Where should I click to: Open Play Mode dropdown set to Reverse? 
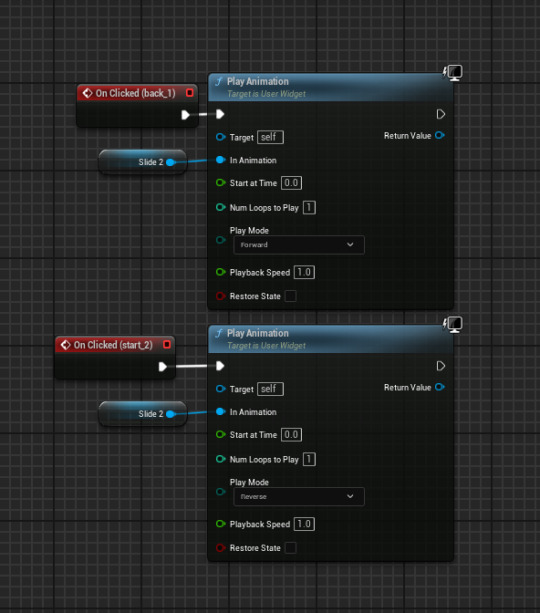coord(299,496)
